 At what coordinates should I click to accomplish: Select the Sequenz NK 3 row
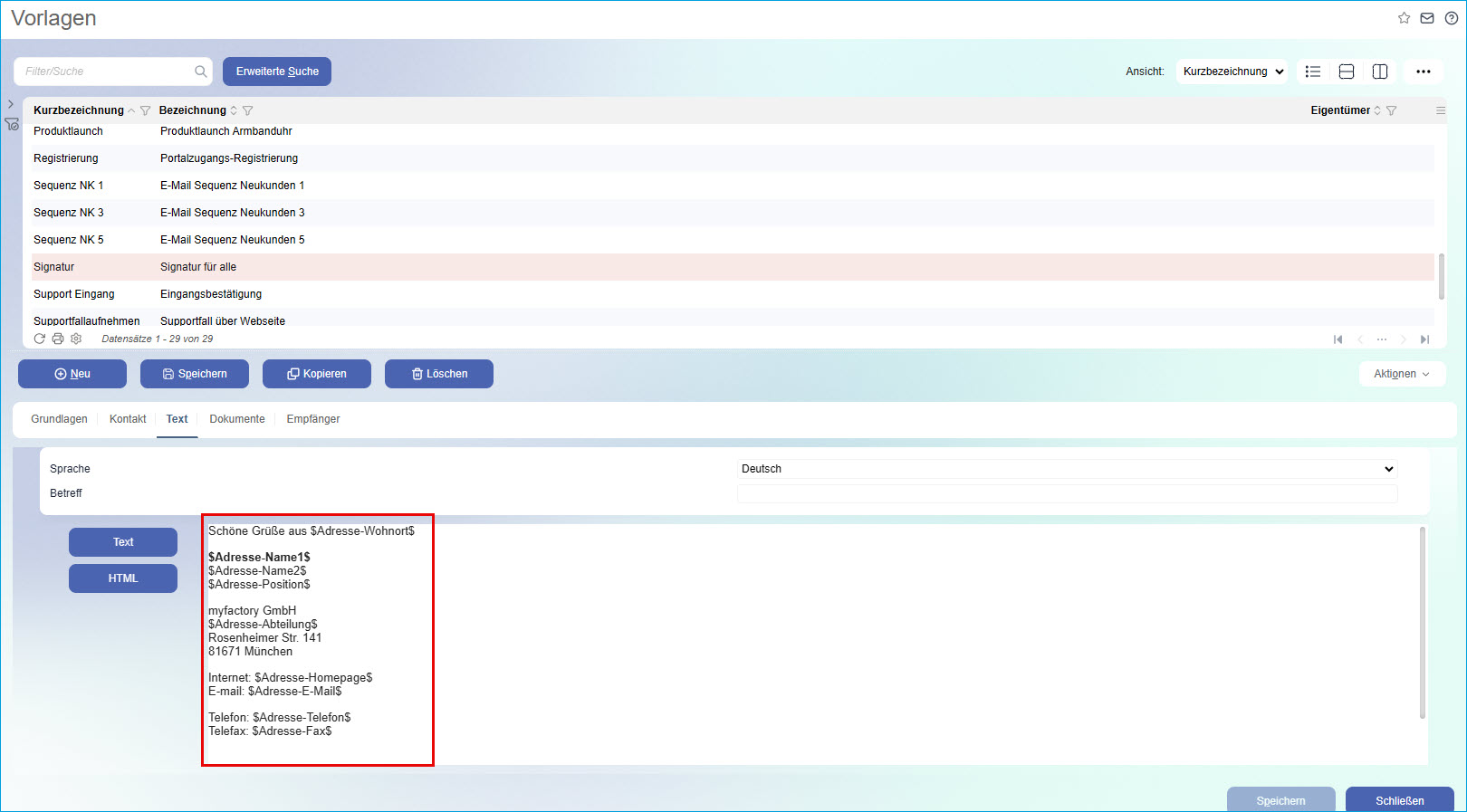point(733,213)
